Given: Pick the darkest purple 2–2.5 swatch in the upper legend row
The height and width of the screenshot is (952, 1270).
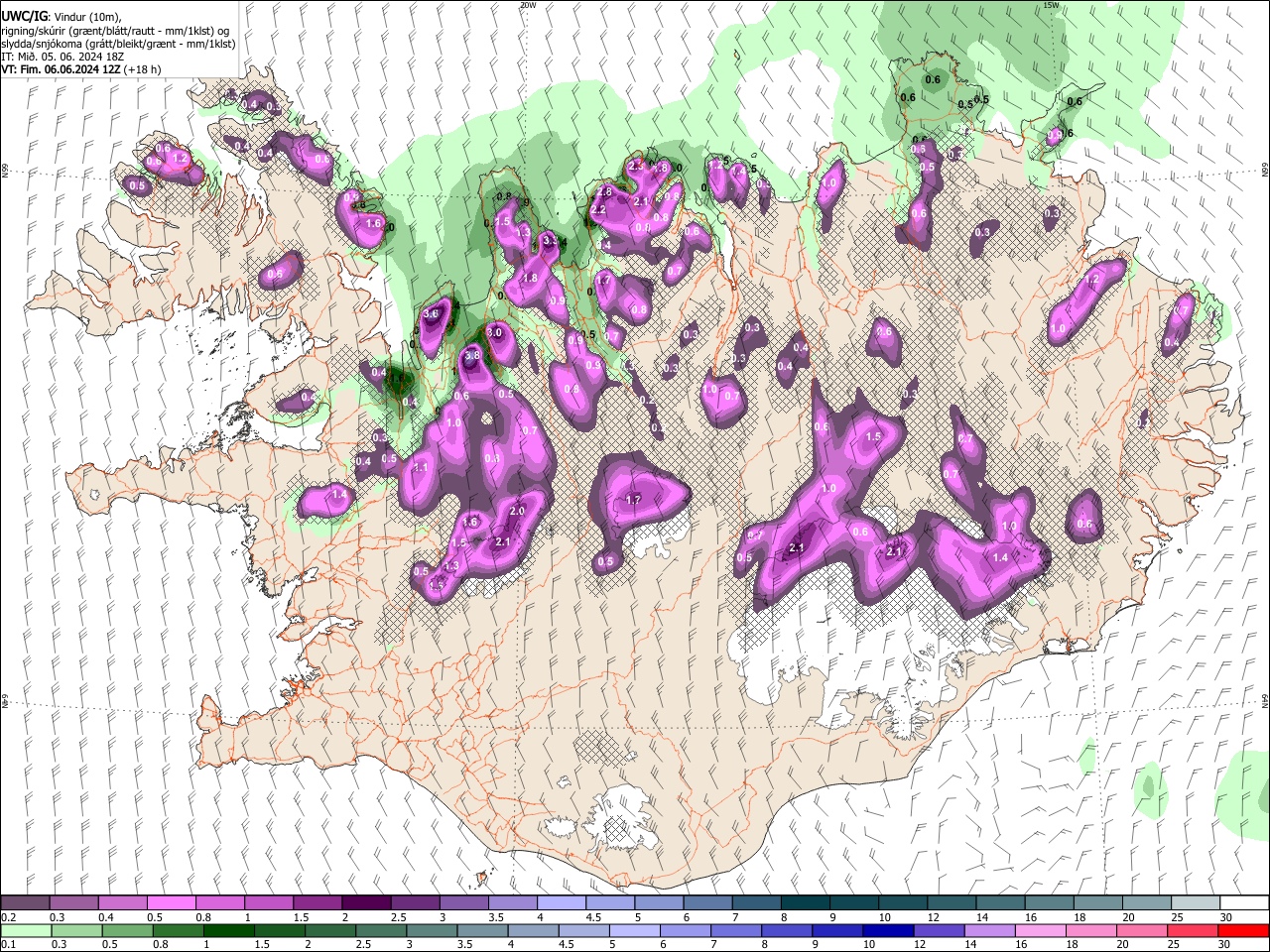Looking at the screenshot, I should 365,903.
